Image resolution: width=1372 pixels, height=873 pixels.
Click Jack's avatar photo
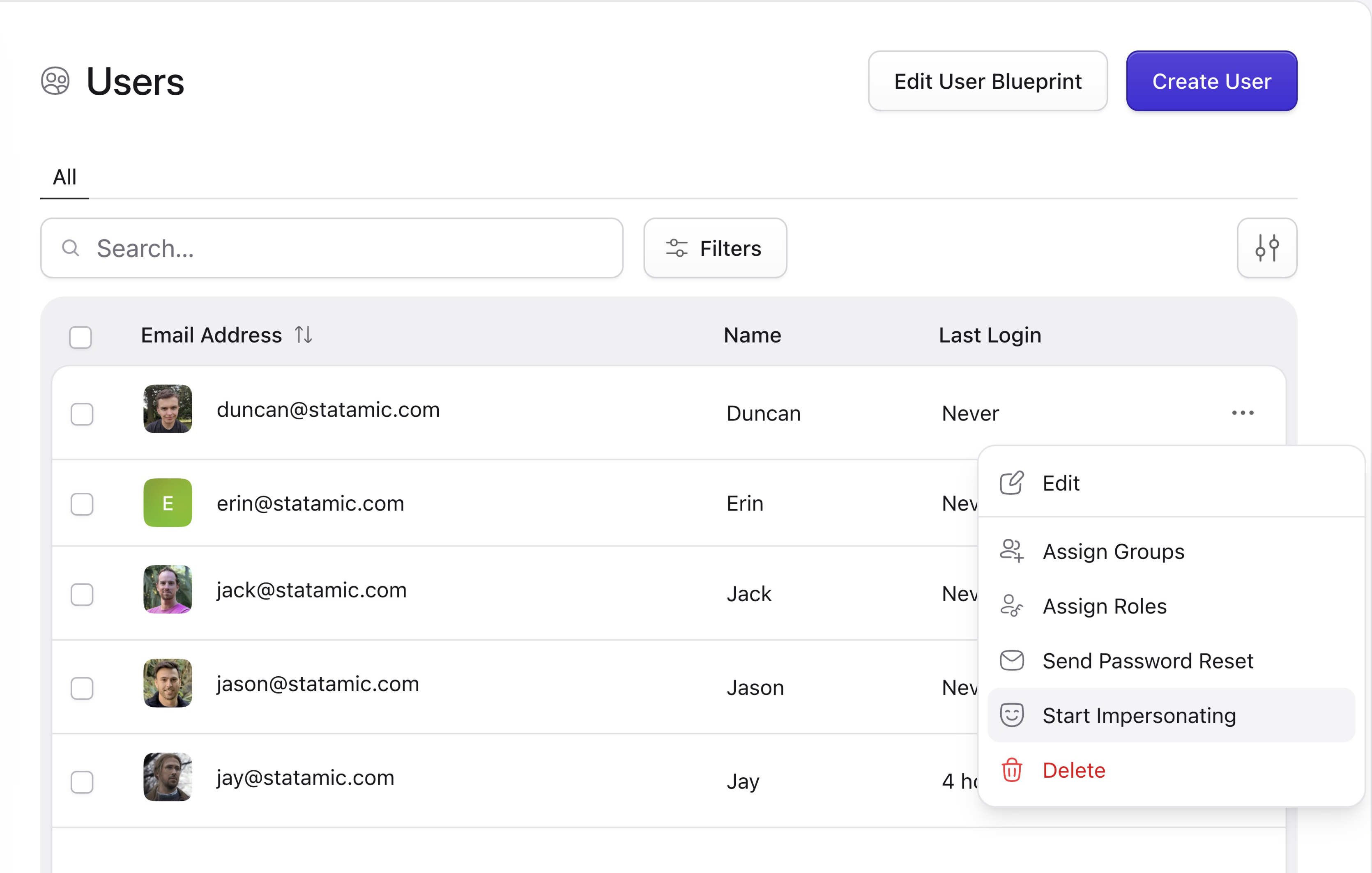tap(168, 589)
